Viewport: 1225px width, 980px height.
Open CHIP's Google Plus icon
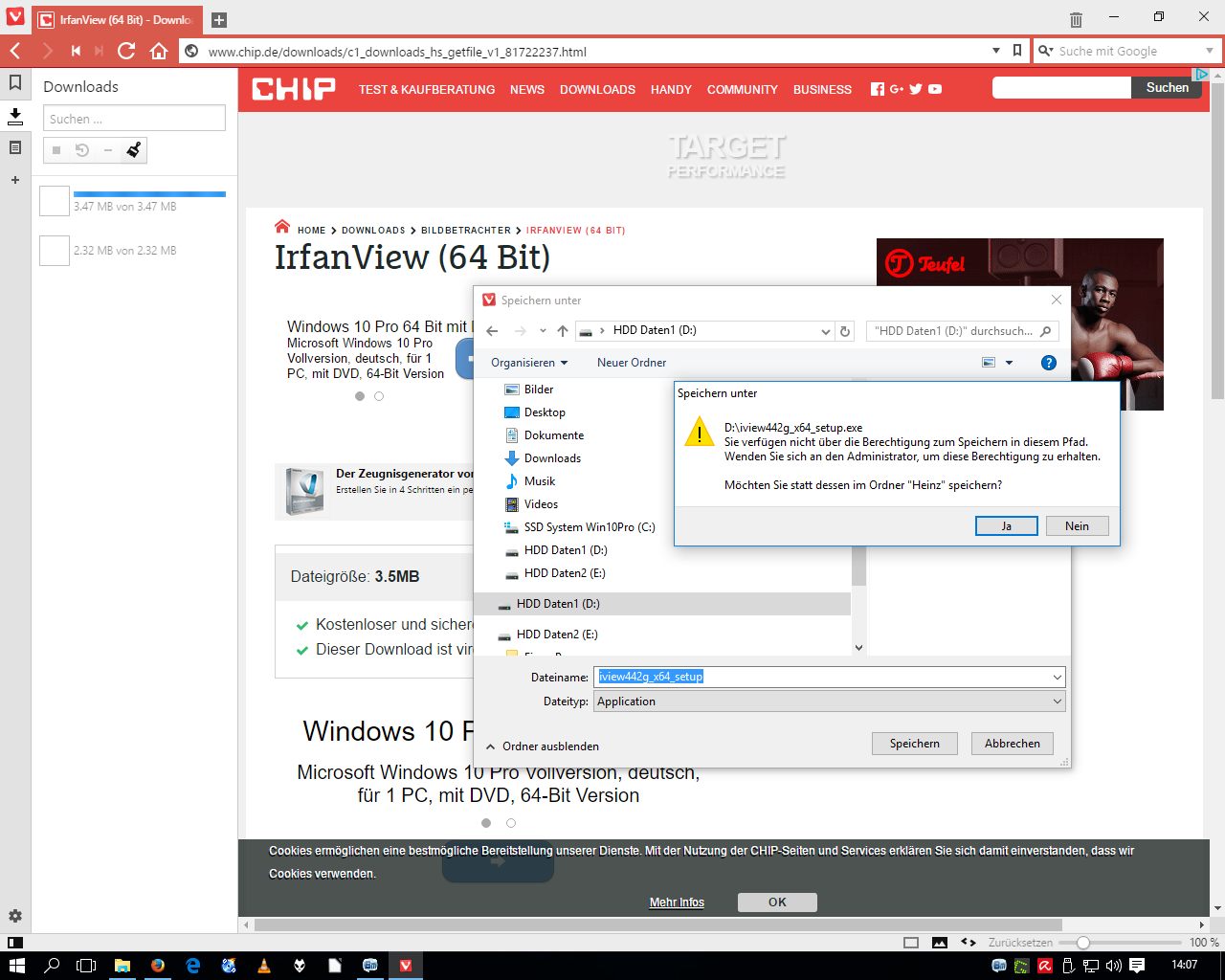897,89
